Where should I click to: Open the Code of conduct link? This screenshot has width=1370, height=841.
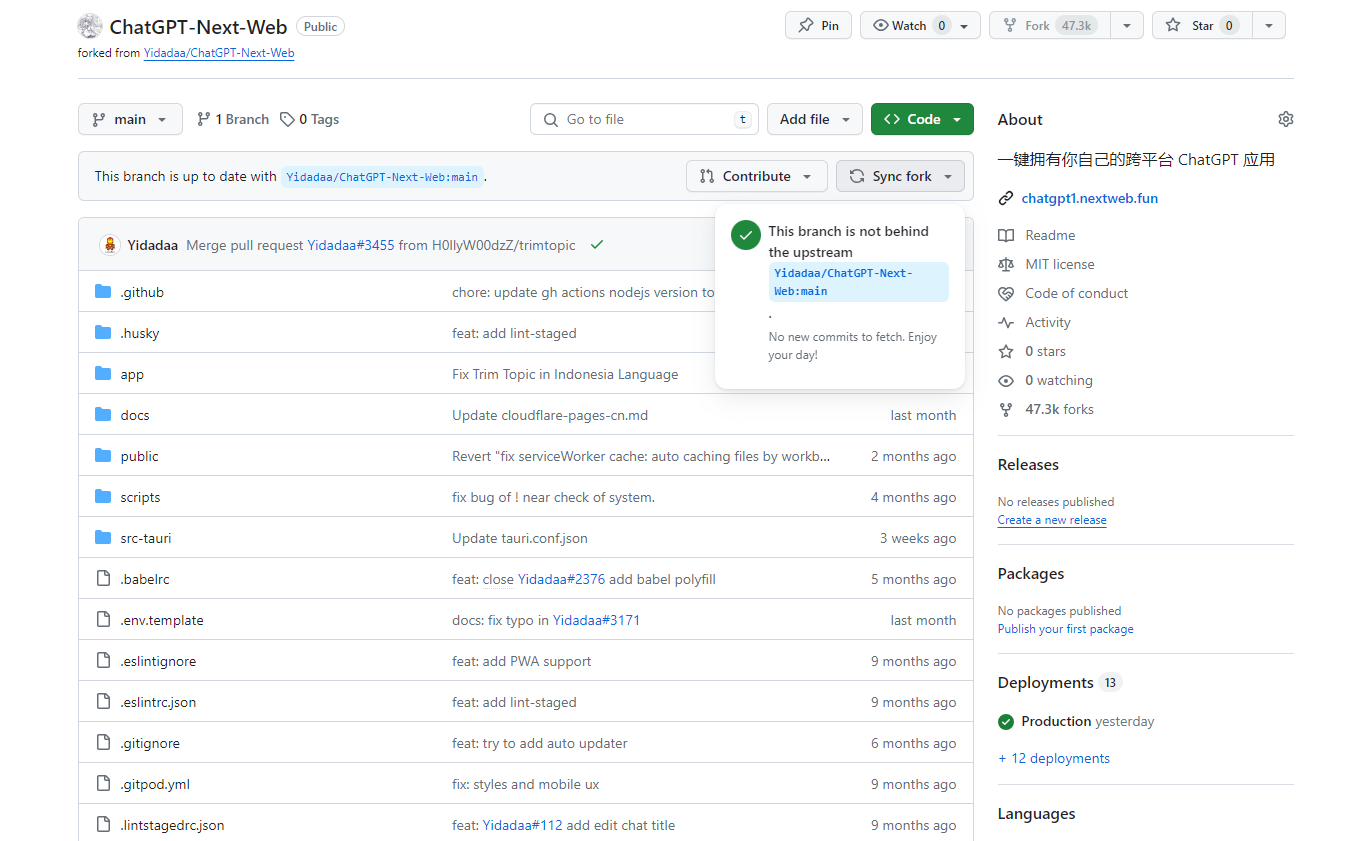[x=1077, y=293]
